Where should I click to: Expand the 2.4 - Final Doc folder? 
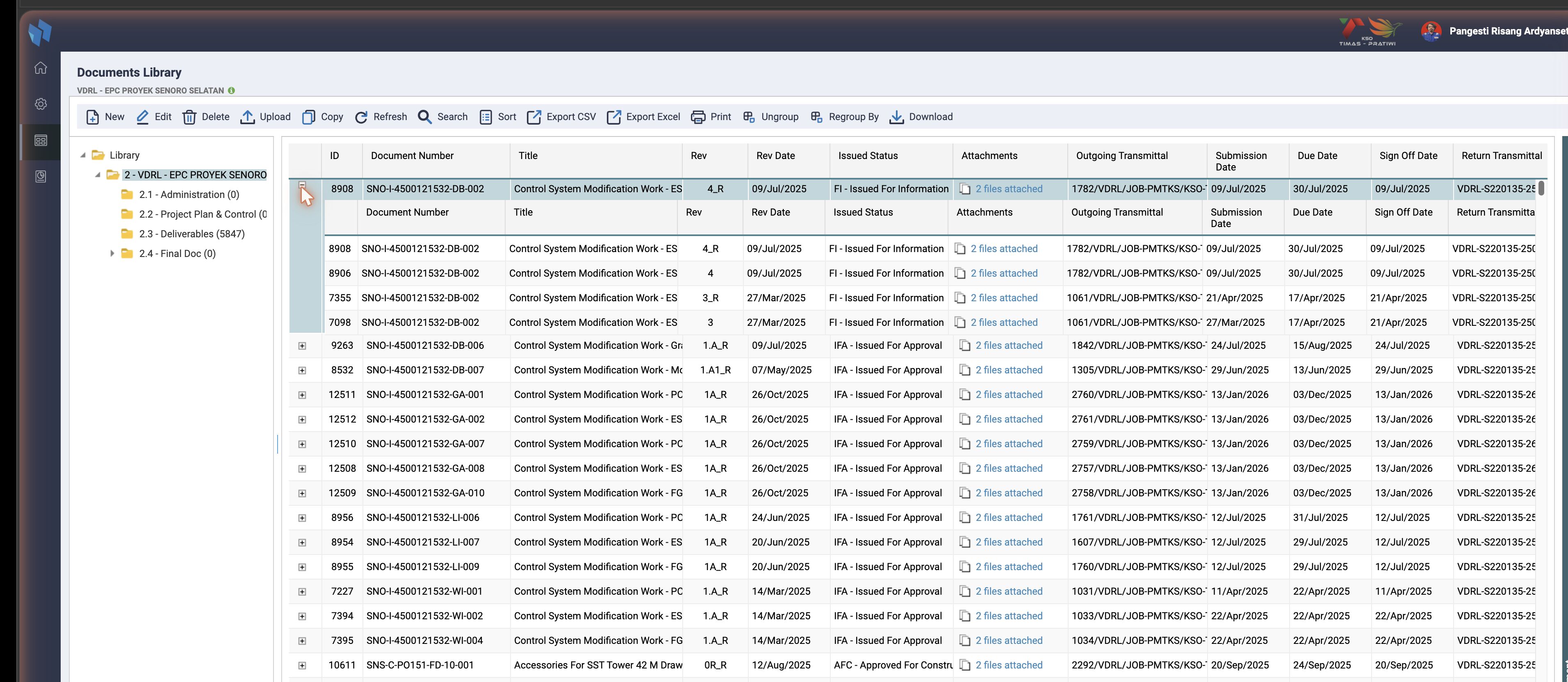pos(112,254)
